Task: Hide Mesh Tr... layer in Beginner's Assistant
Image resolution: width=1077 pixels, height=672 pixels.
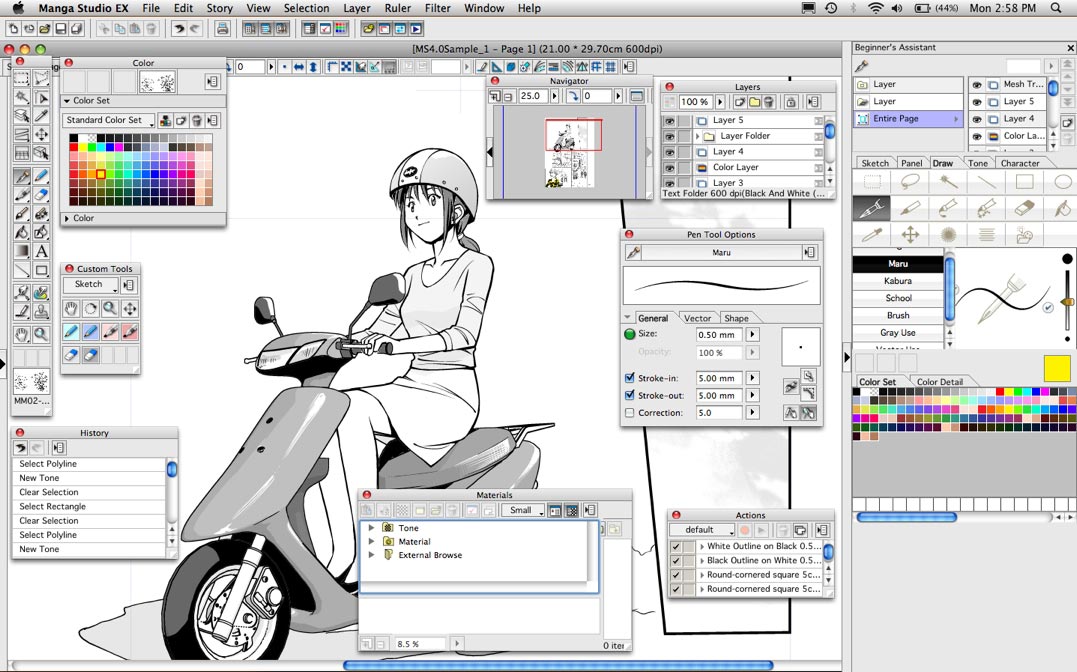Action: point(977,85)
